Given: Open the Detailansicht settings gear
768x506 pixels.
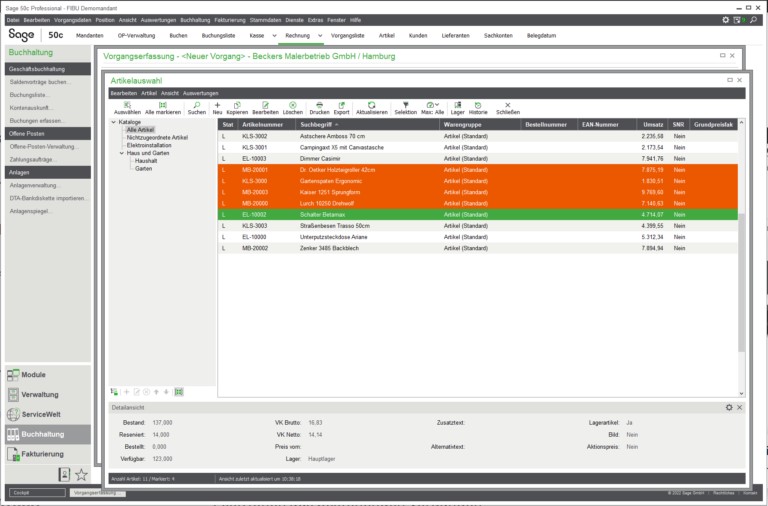Looking at the screenshot, I should pyautogui.click(x=729, y=407).
